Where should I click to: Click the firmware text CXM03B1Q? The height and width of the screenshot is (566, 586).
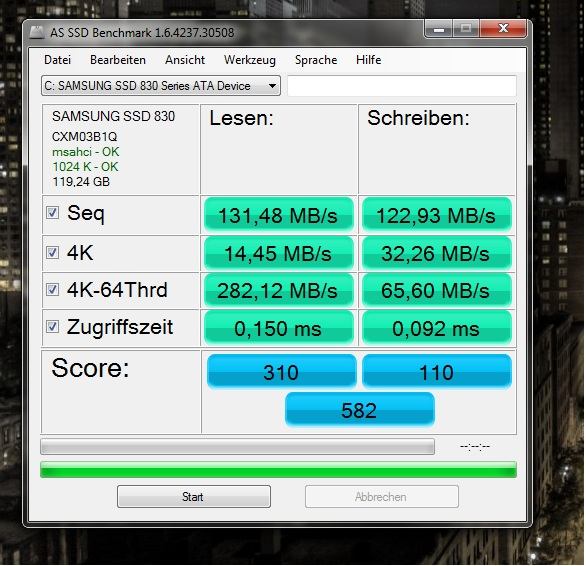[x=84, y=136]
